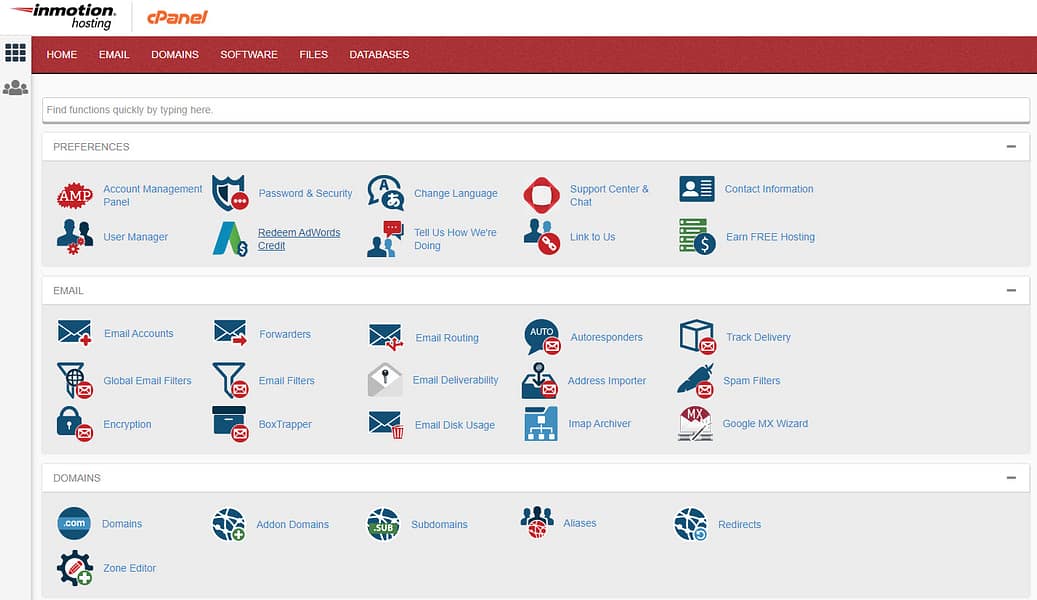Open the apps grid icon in sidebar
Image resolution: width=1037 pixels, height=600 pixels.
[x=15, y=53]
